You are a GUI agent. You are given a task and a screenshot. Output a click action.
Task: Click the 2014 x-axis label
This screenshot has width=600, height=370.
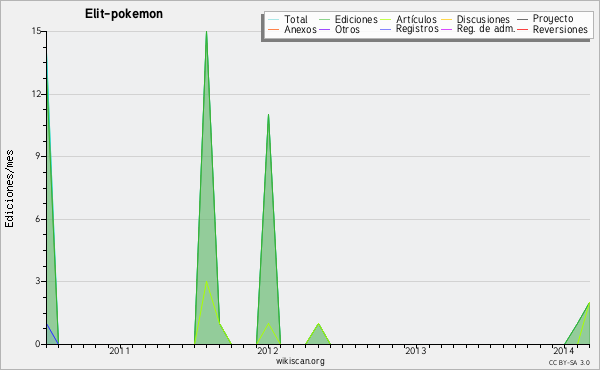tap(564, 350)
